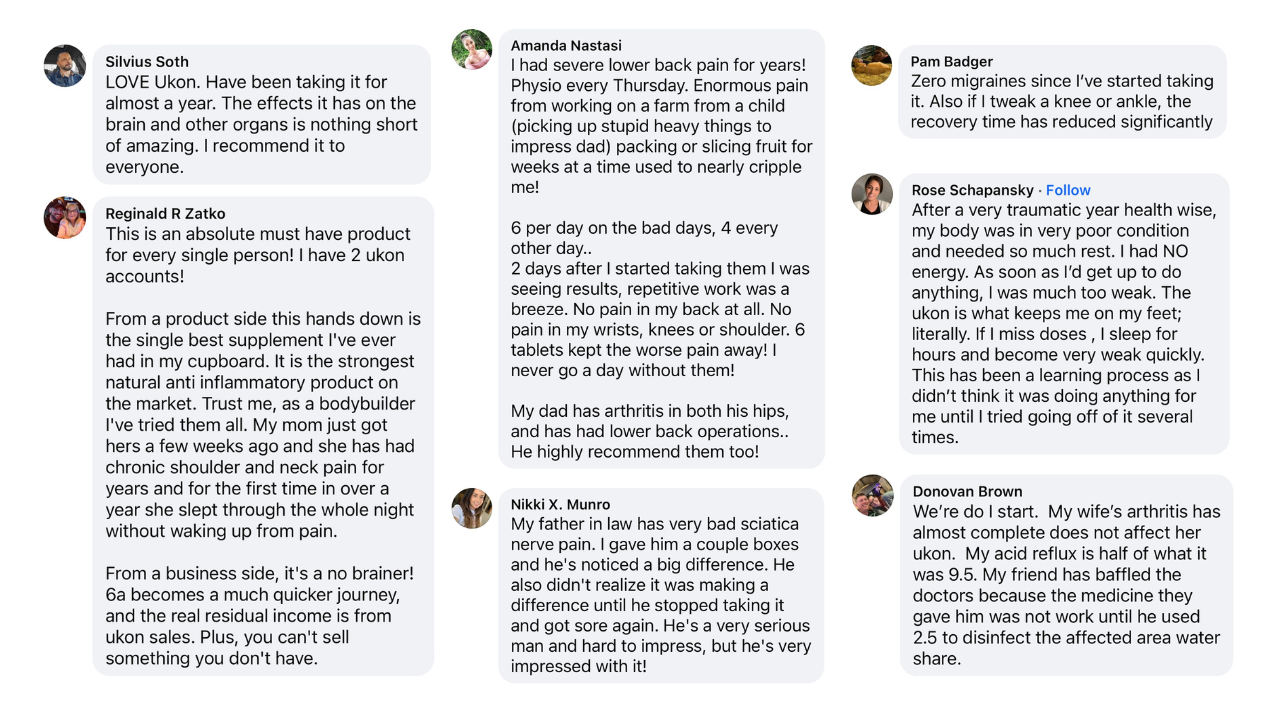This screenshot has width=1280, height=720.
Task: Click the Rose Schapansky name
Action: pos(973,190)
